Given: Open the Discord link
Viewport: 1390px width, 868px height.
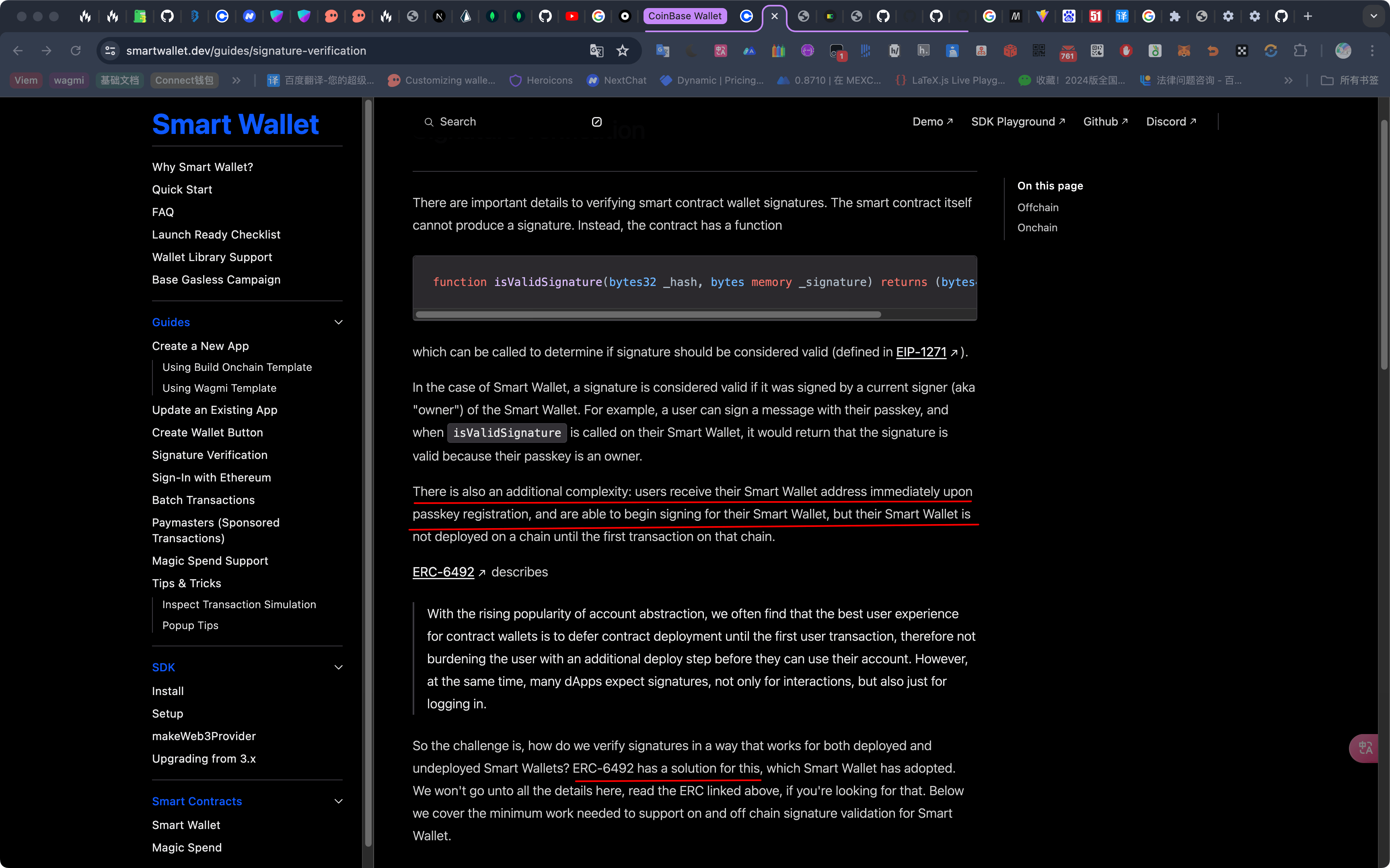Looking at the screenshot, I should point(1171,122).
